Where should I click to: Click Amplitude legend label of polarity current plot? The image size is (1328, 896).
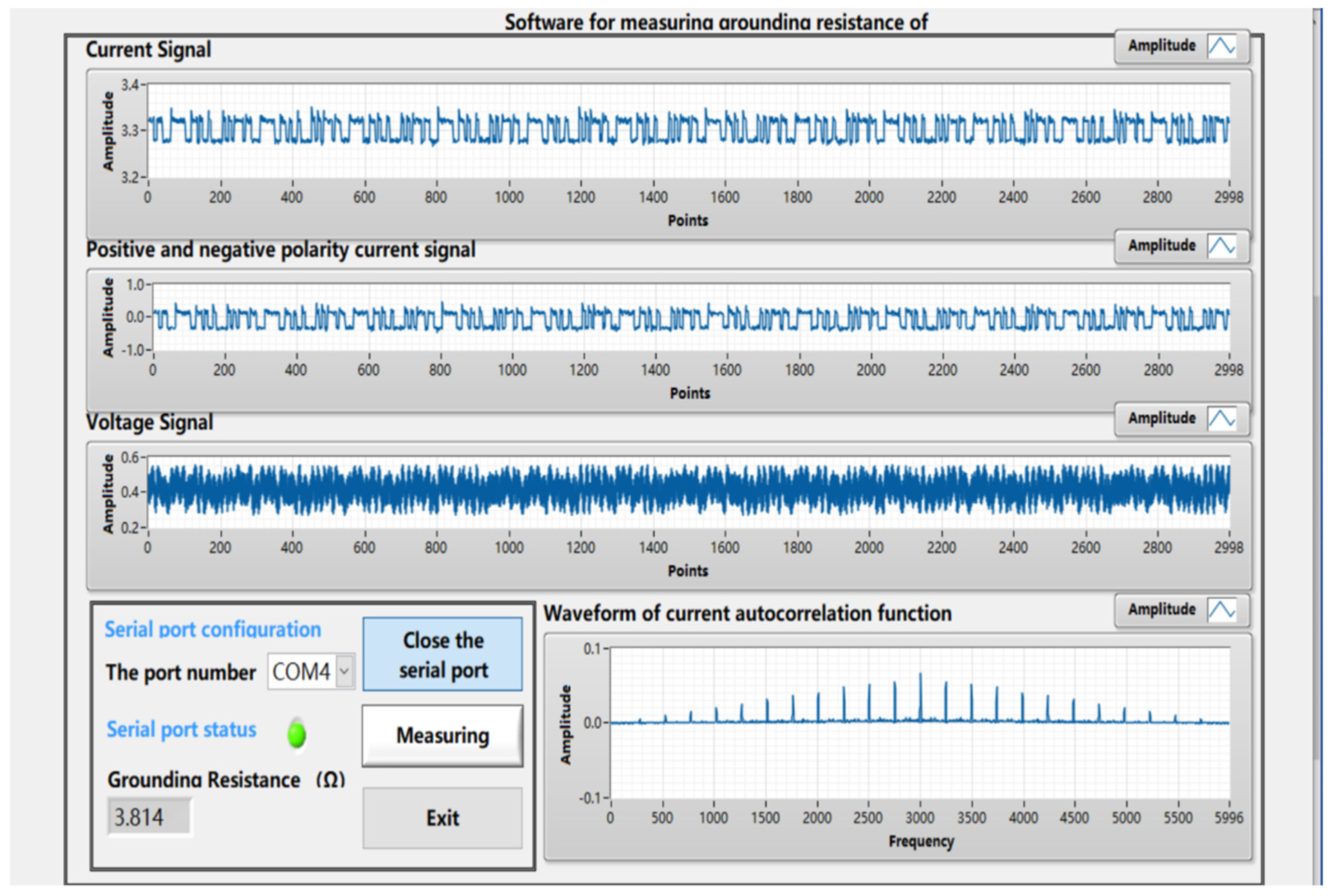click(1161, 246)
